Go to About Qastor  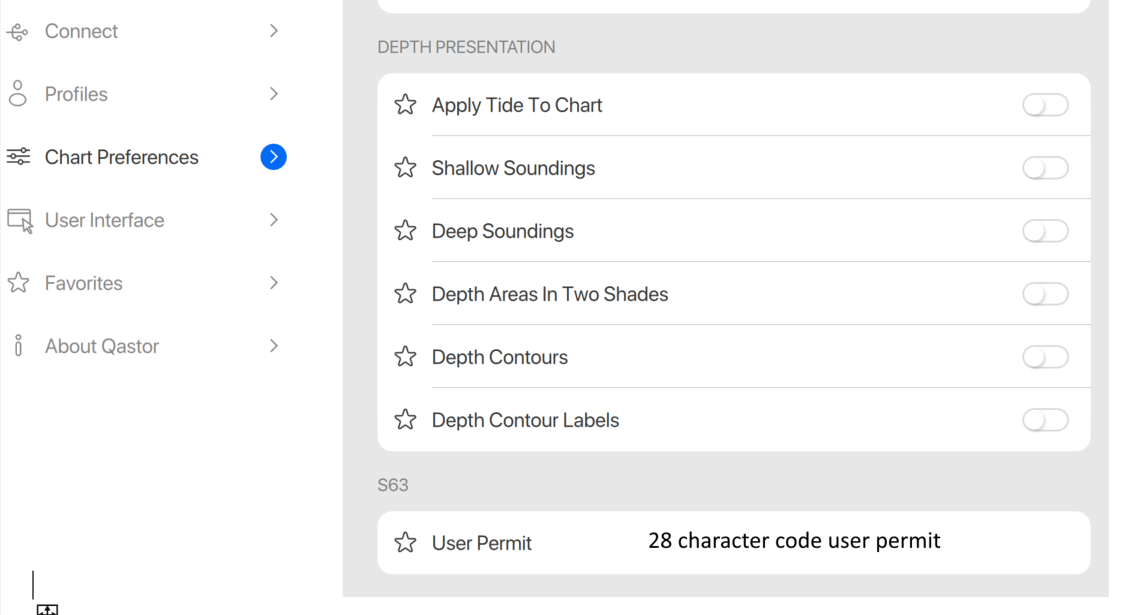[x=101, y=346]
